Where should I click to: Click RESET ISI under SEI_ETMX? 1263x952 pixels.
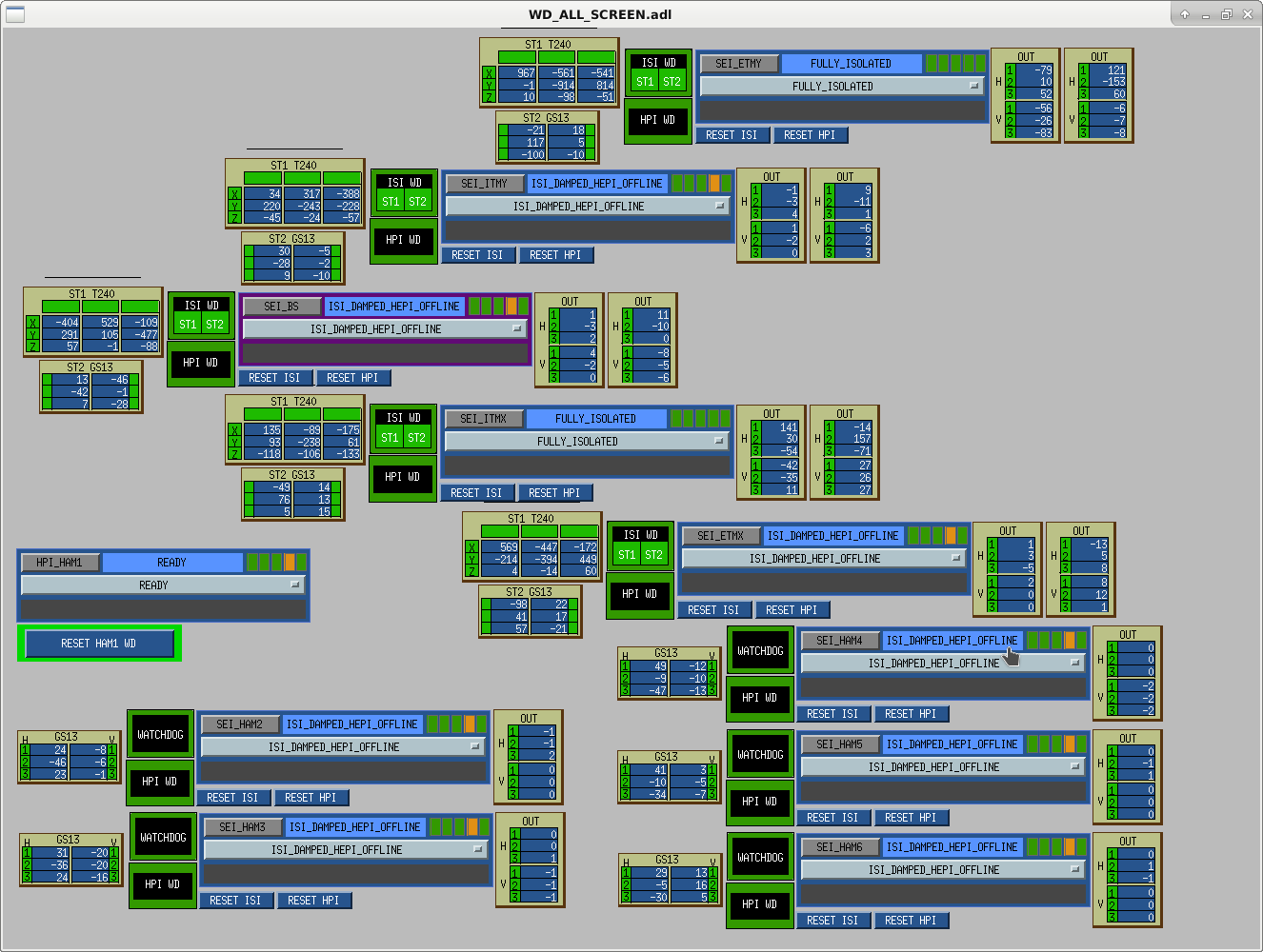point(713,610)
